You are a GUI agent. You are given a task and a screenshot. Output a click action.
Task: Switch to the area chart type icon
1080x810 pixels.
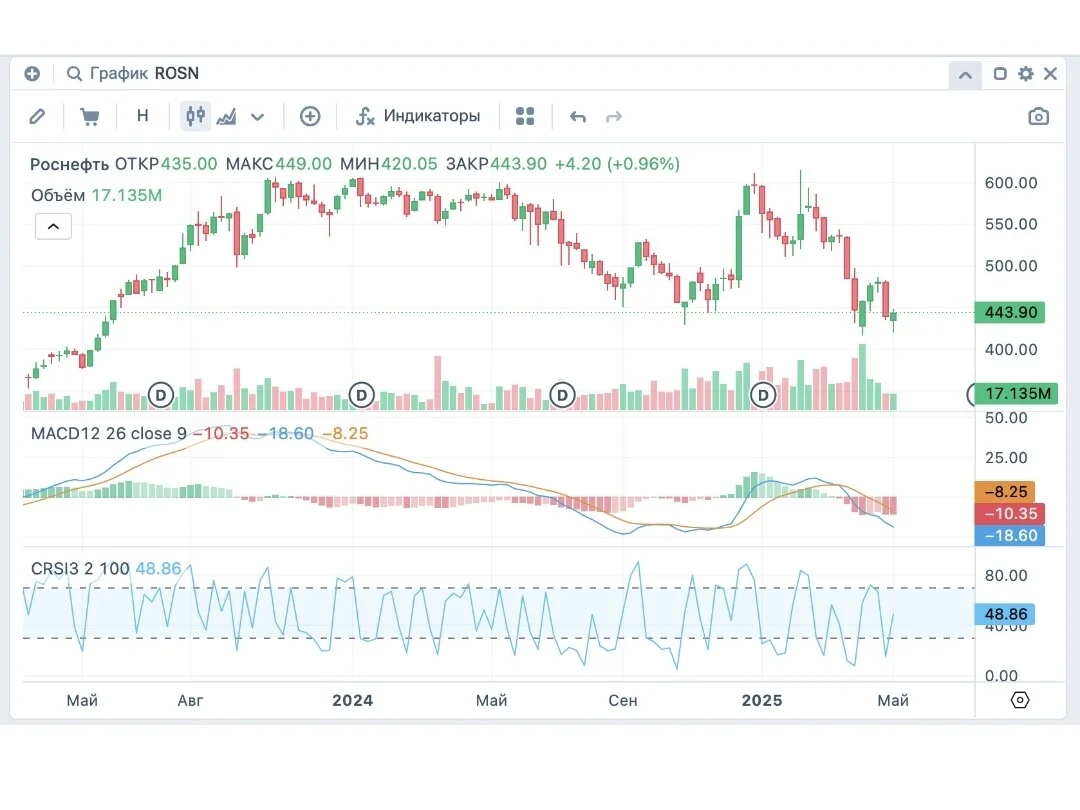(227, 116)
